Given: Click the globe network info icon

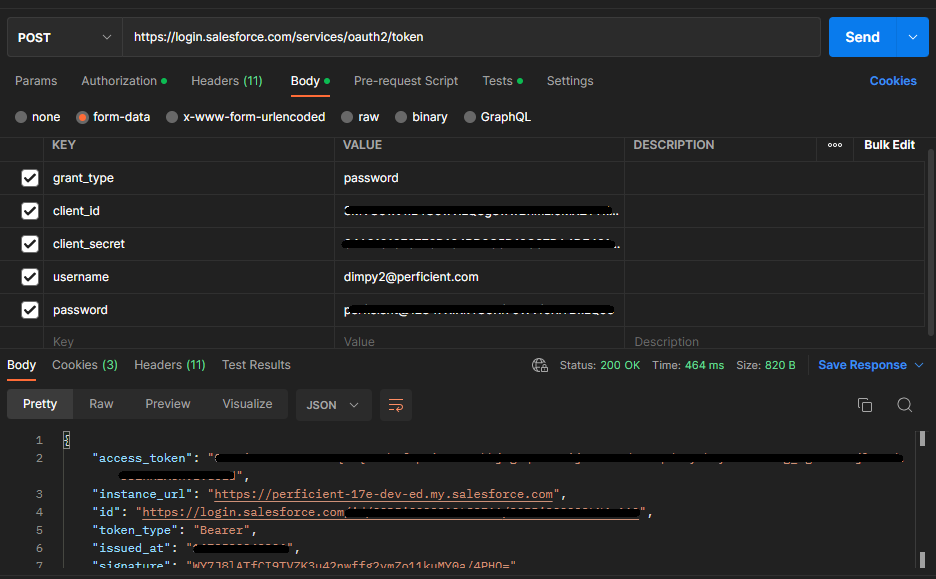Looking at the screenshot, I should click(540, 365).
